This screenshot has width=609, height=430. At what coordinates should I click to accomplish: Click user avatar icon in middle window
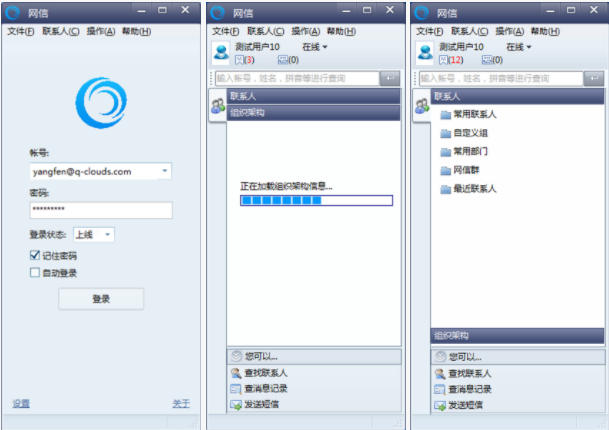click(x=221, y=52)
